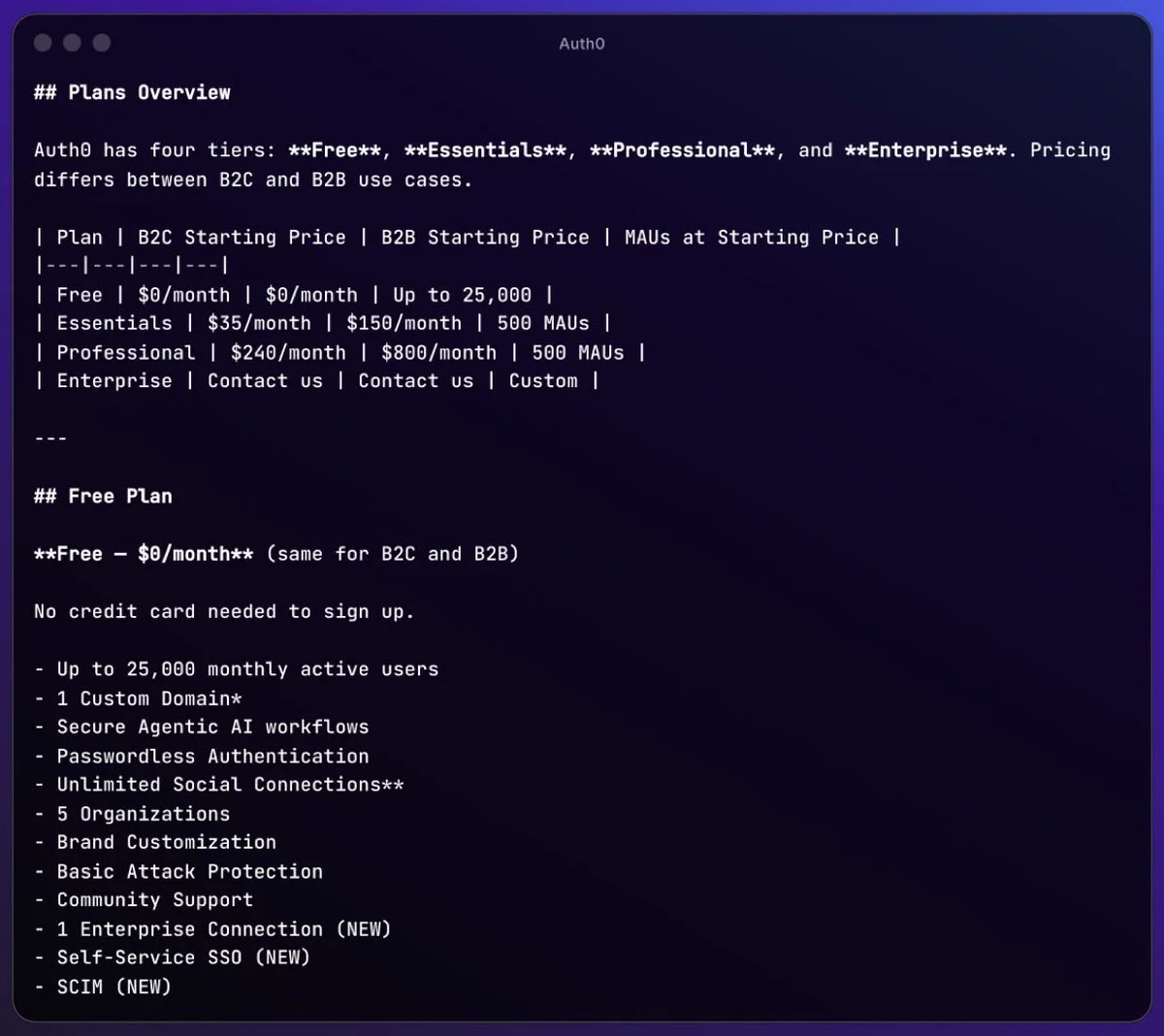This screenshot has width=1164, height=1036.
Task: Click '(same for B2C and B2B)' text
Action: (393, 554)
